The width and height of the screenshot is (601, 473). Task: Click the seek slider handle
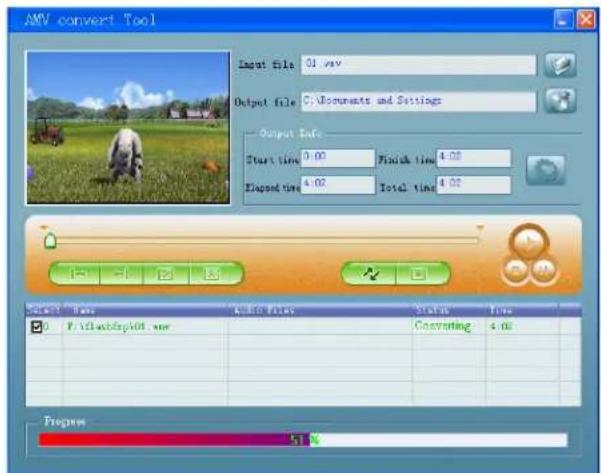point(50,241)
